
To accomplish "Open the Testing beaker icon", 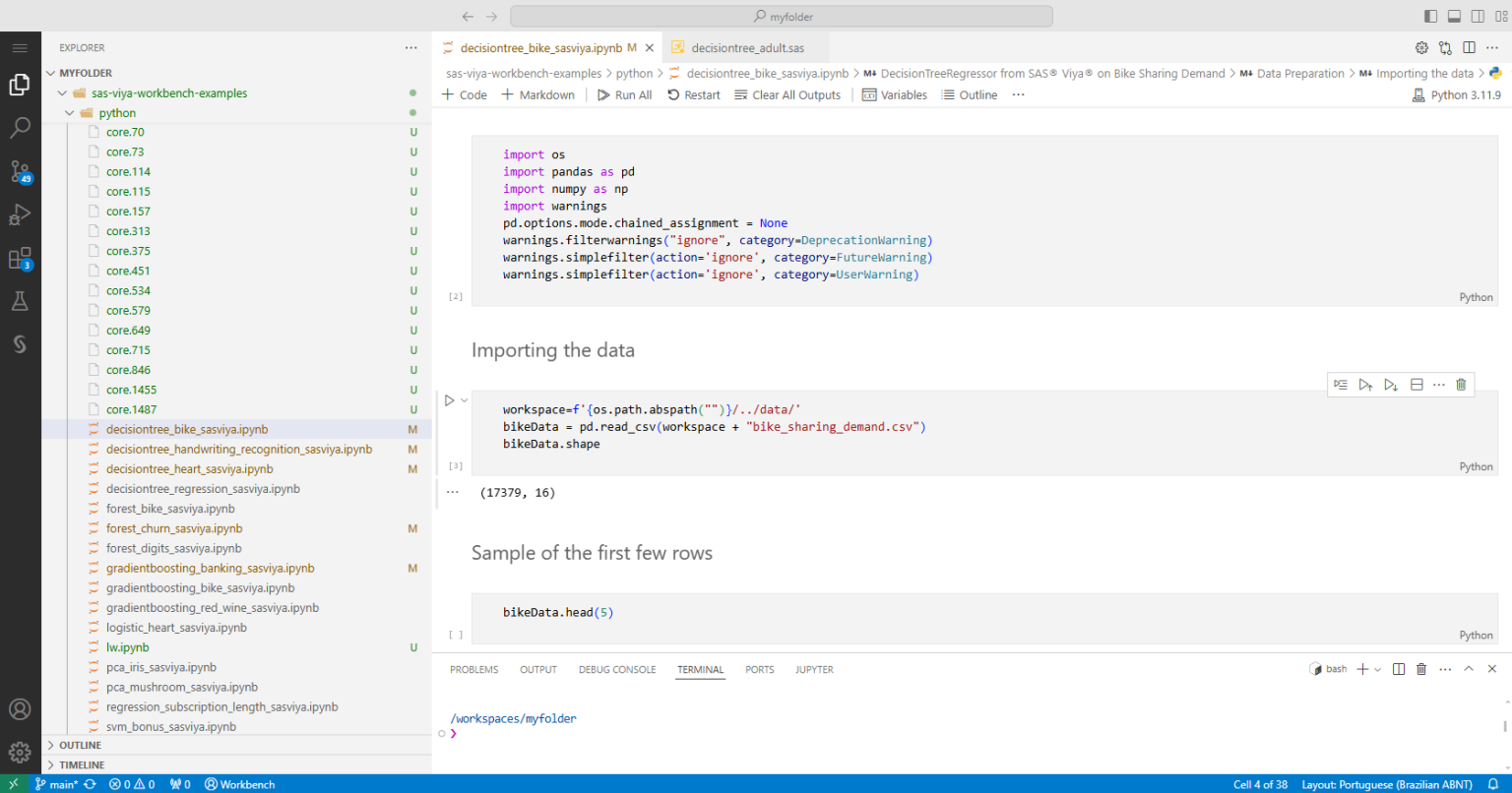I will [x=20, y=301].
